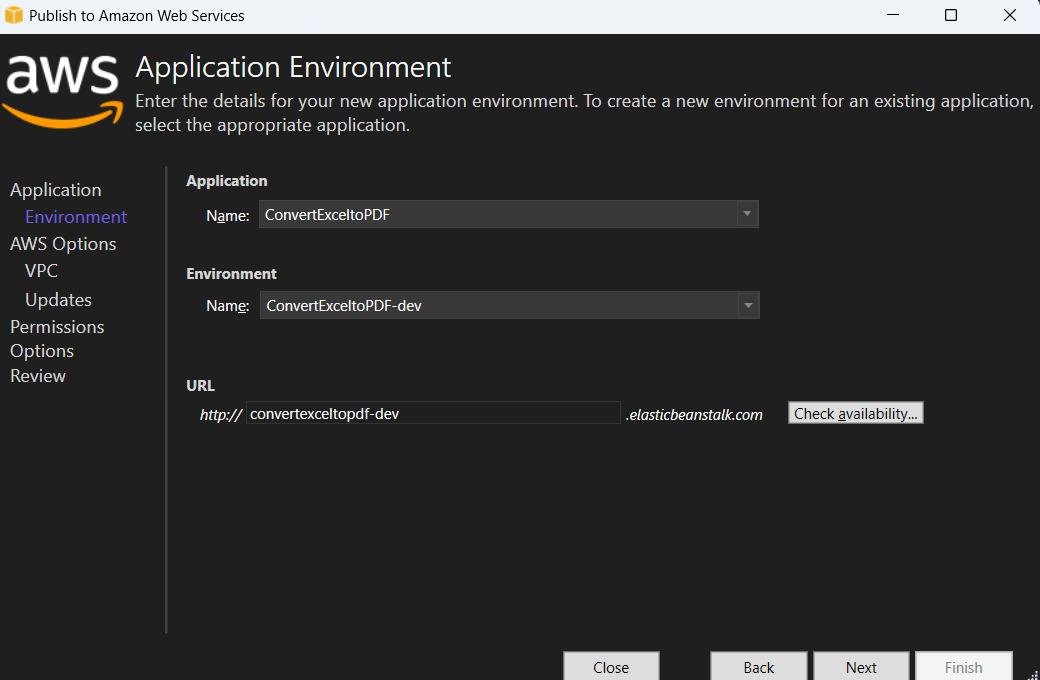Click the Environment section heading in the form
The height and width of the screenshot is (680, 1040).
point(231,273)
